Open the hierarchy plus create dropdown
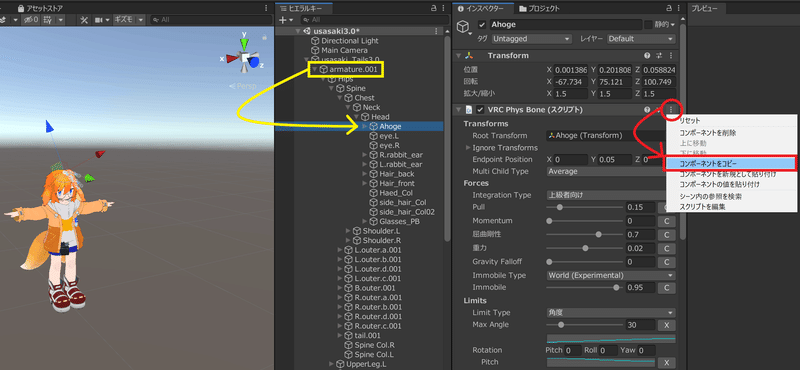 click(287, 19)
